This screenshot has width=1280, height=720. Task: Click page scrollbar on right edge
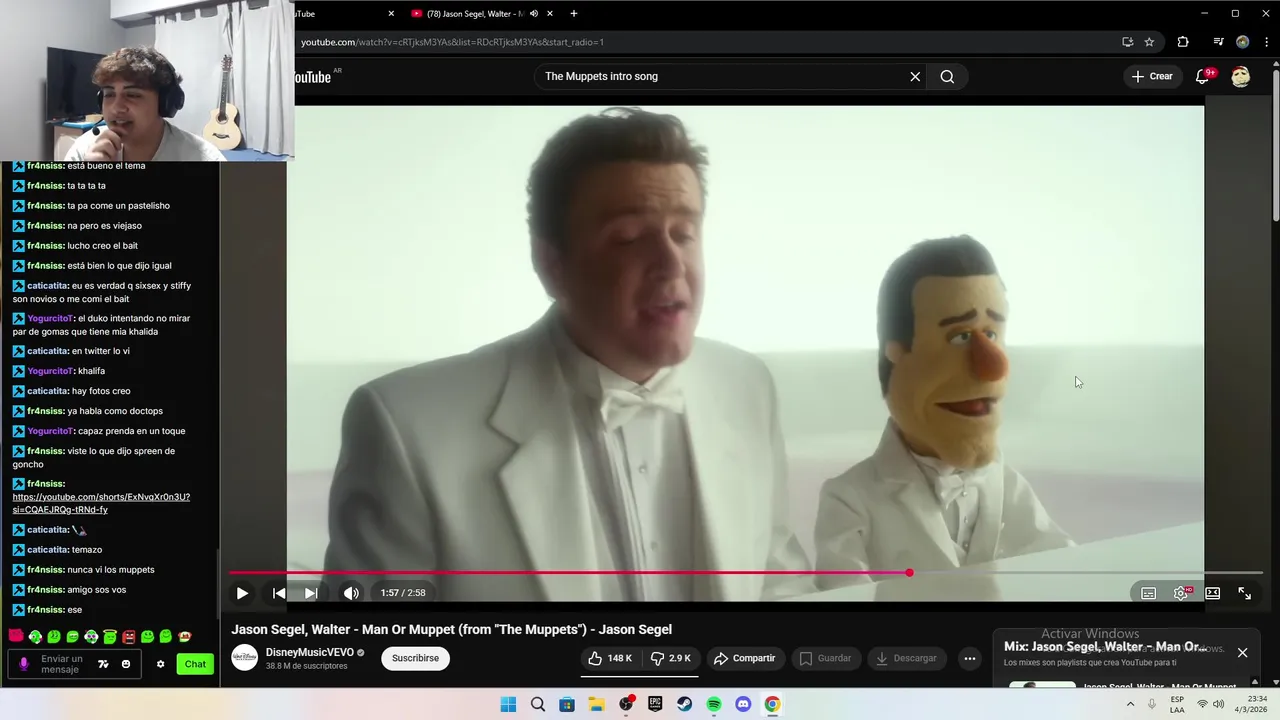(1275, 140)
